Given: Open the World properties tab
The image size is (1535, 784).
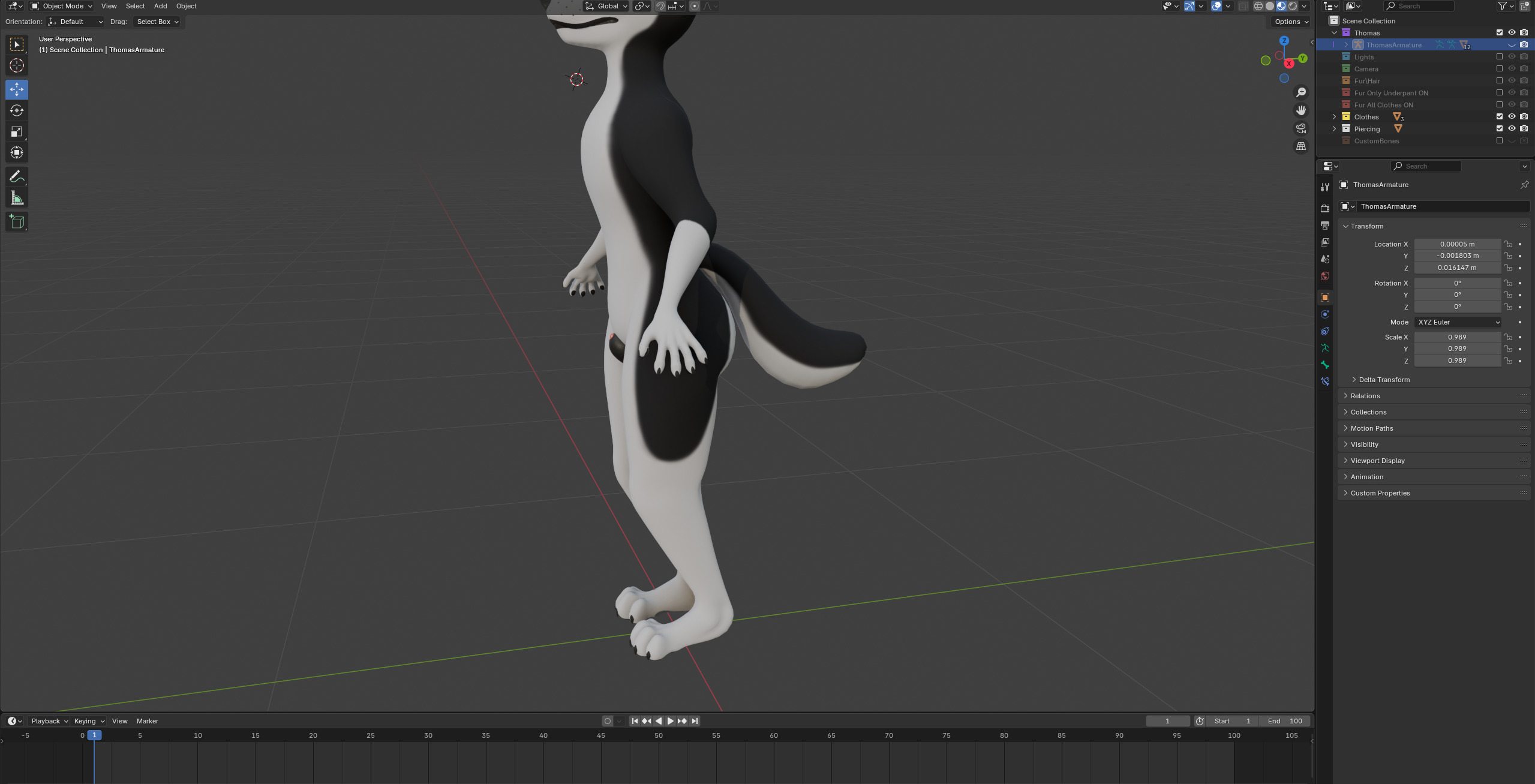Looking at the screenshot, I should pos(1325,276).
